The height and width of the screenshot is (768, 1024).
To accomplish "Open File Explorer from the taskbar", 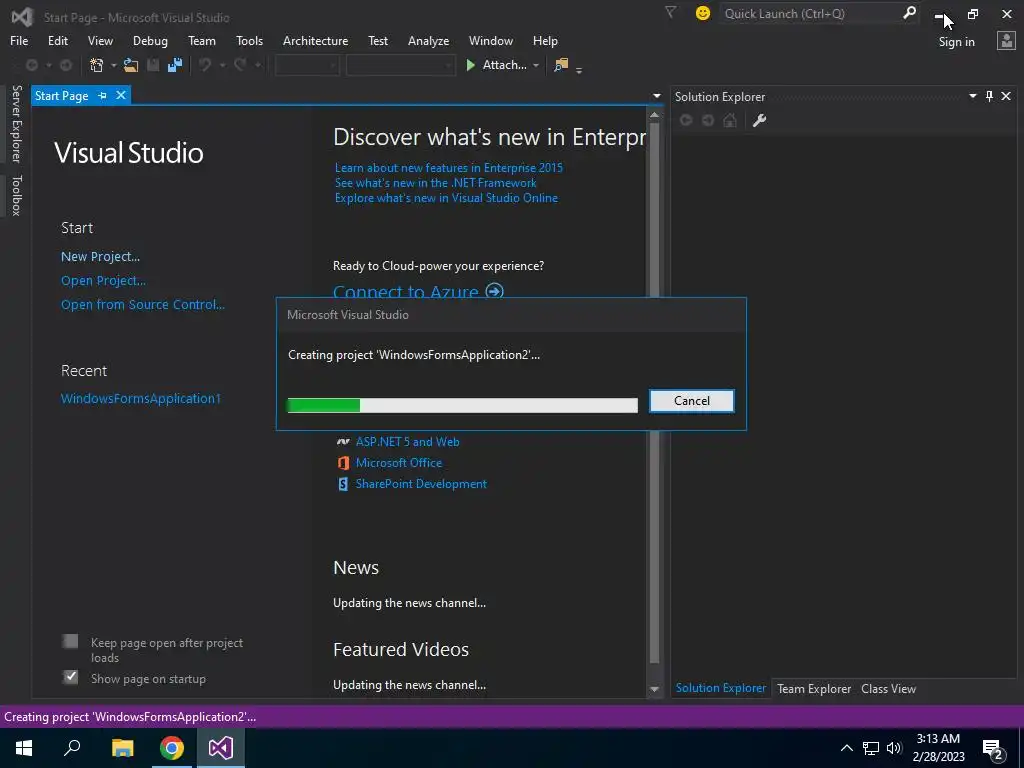I will click(122, 748).
